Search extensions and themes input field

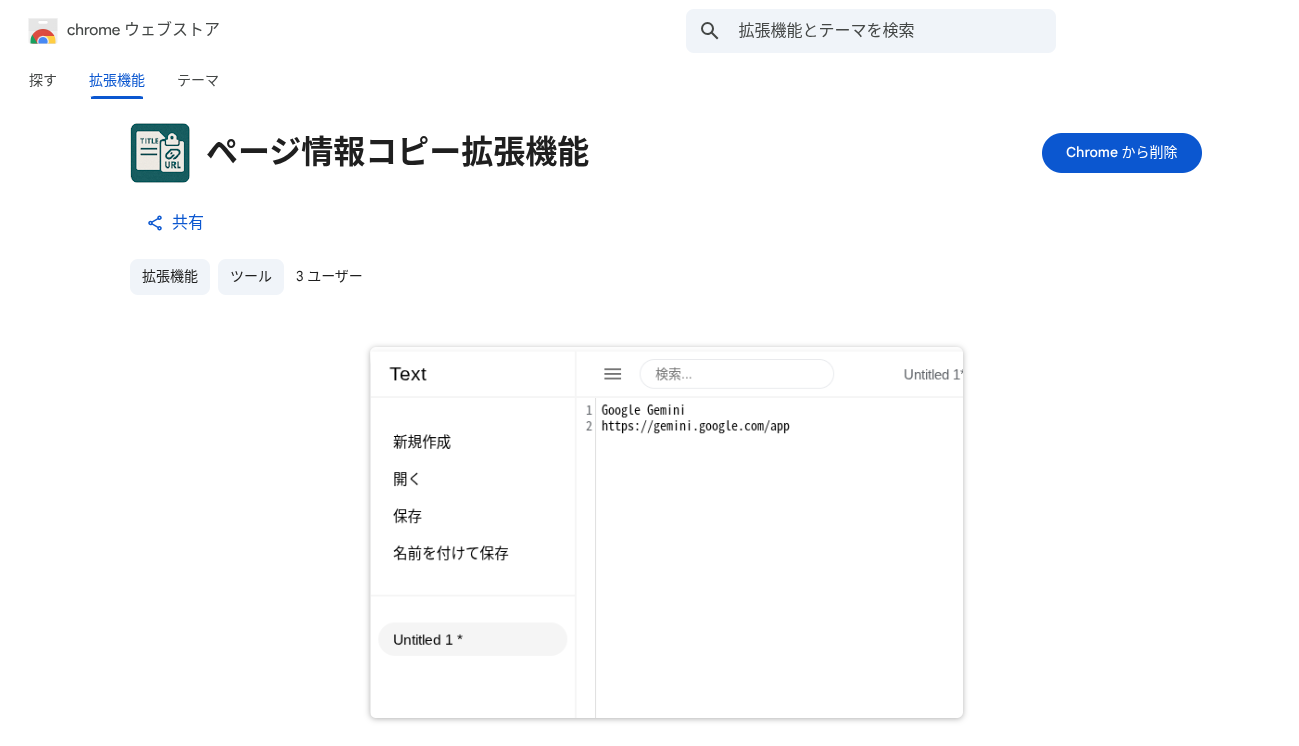tap(871, 31)
